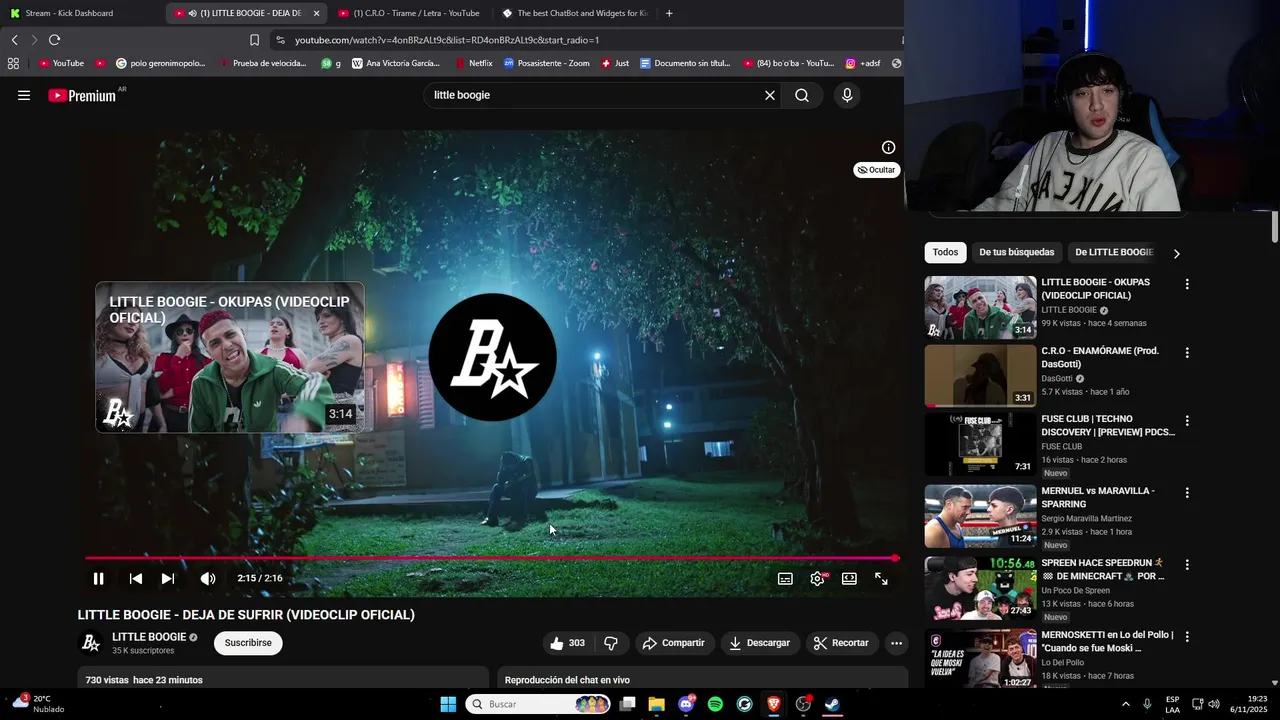
Task: Open the Netflix bookmark
Action: pyautogui.click(x=474, y=63)
